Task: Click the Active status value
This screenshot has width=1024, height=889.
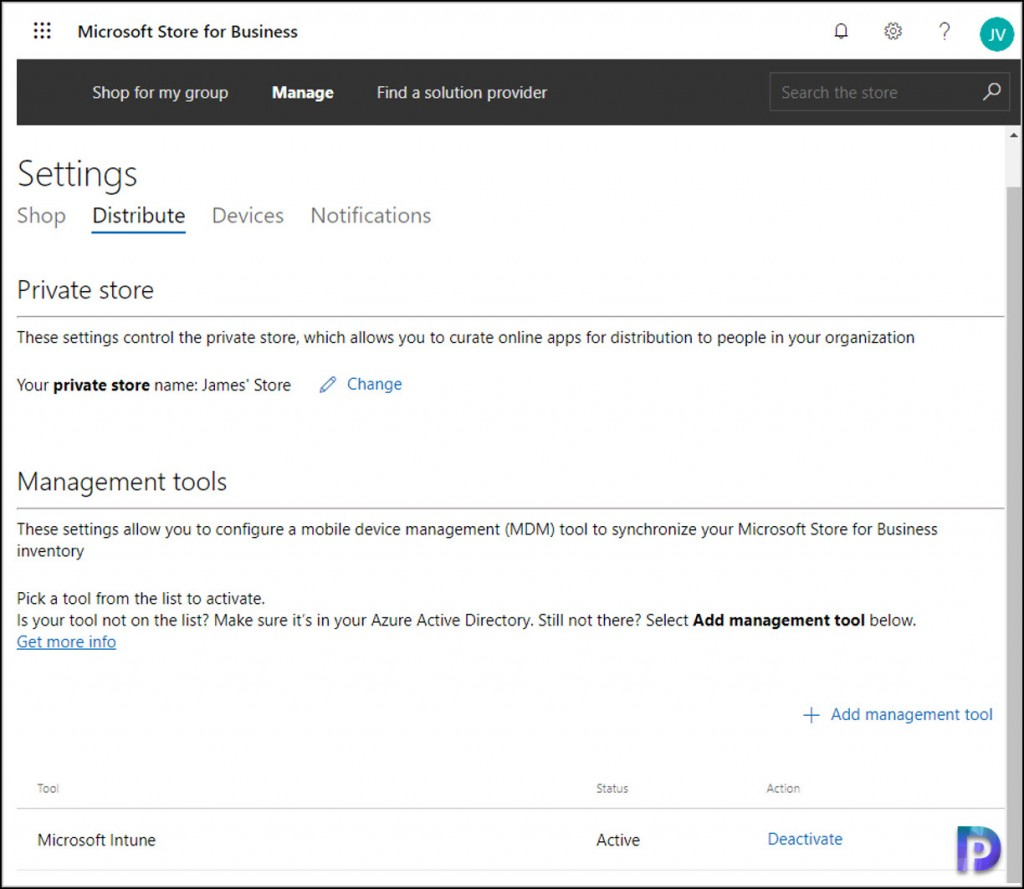Action: (618, 840)
